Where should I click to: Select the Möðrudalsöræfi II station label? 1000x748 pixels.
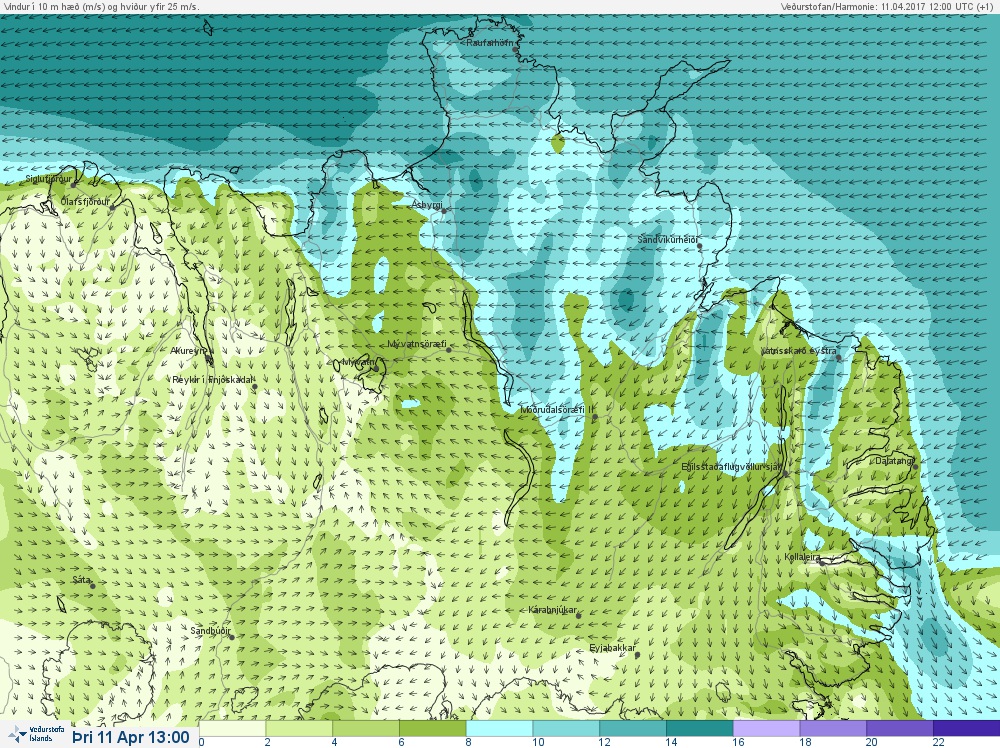[x=557, y=410]
